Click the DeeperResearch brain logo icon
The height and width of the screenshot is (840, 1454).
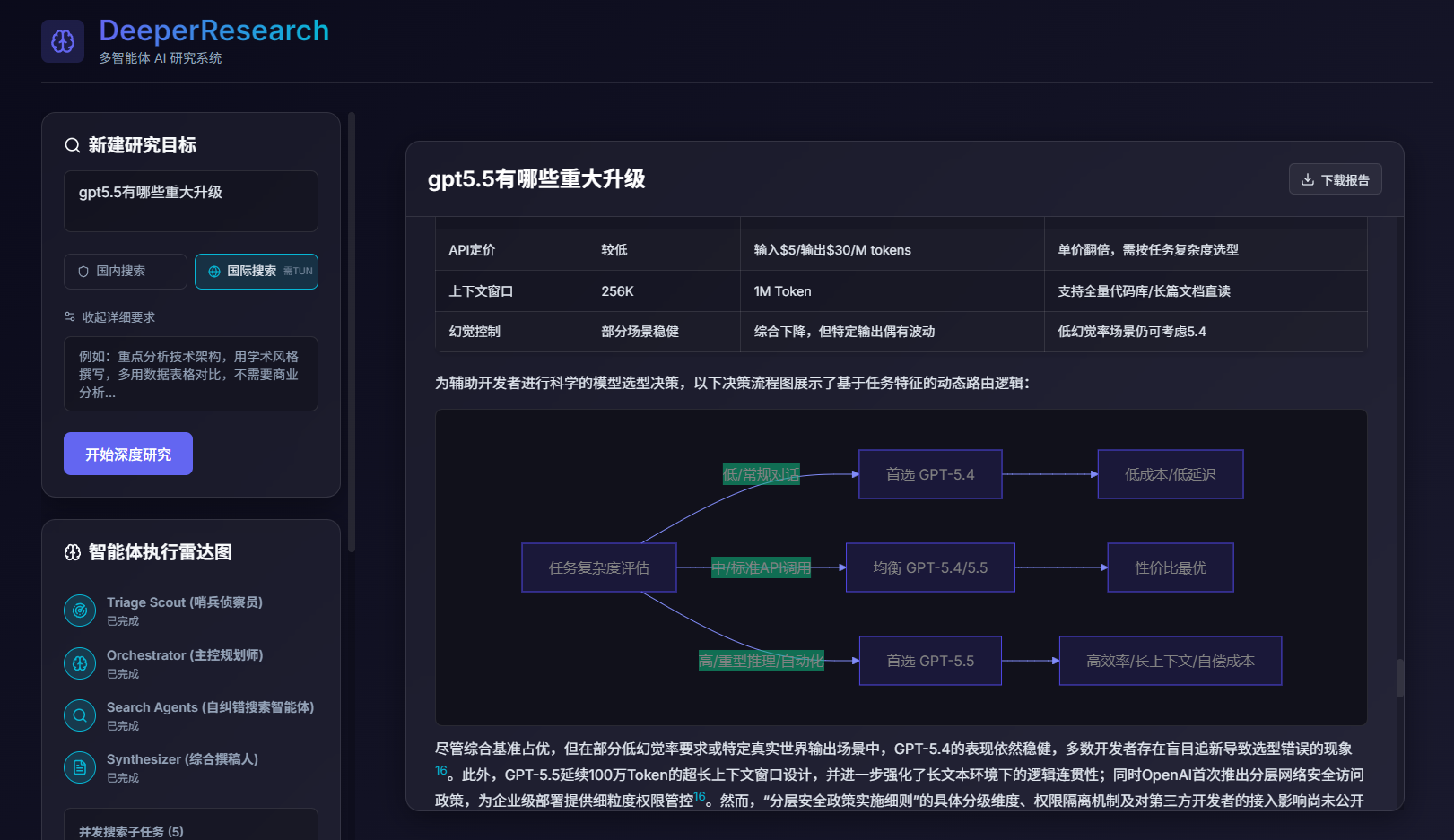point(63,41)
